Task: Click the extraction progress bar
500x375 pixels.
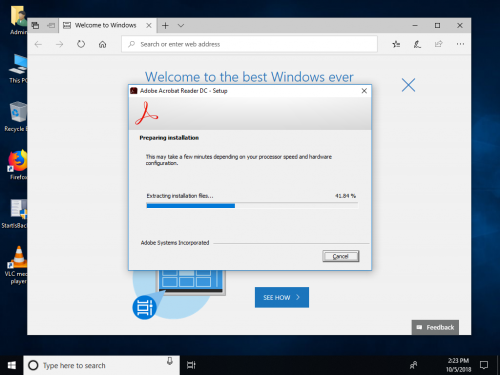Action: point(252,206)
